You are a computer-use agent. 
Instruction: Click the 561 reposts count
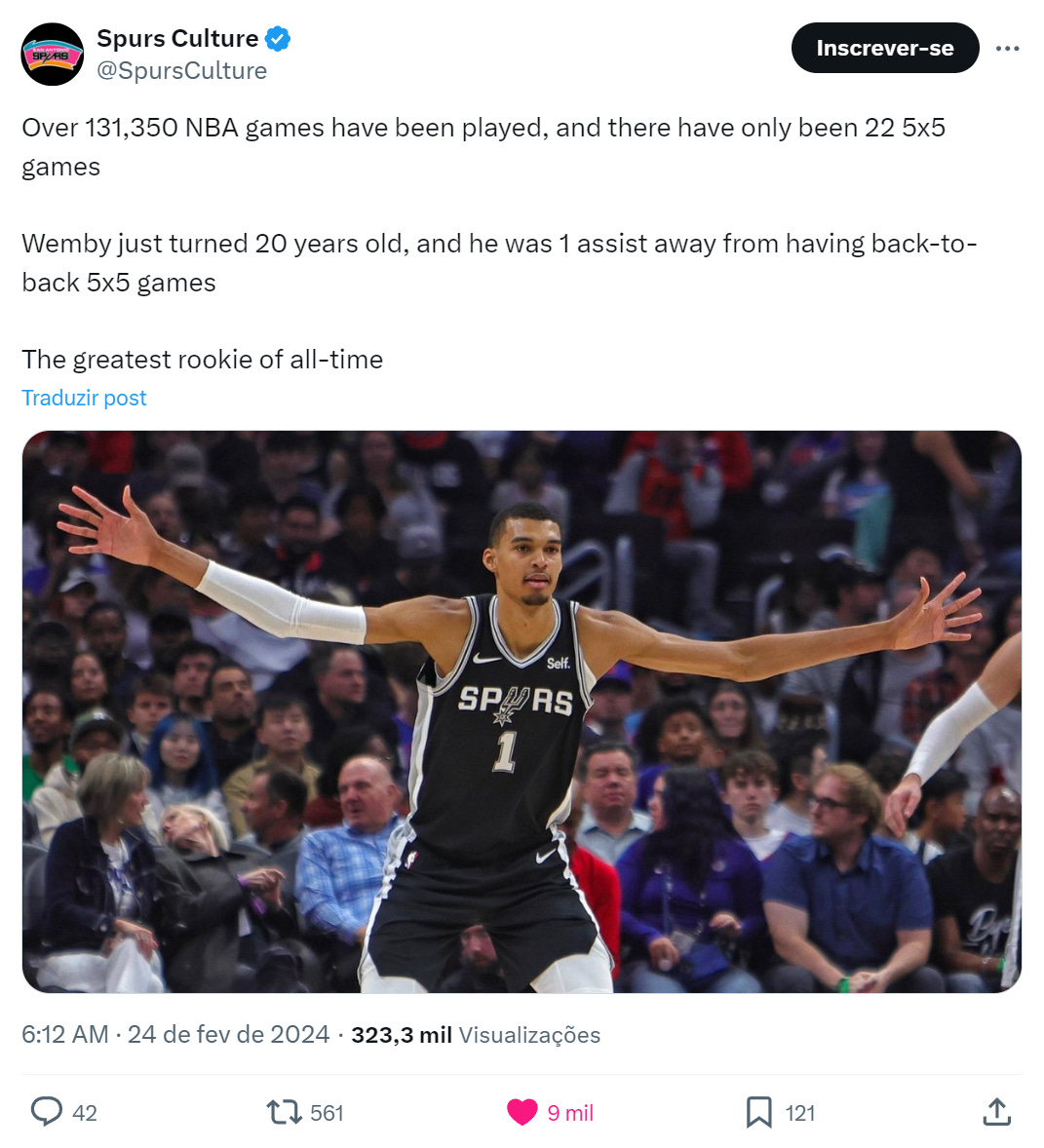click(327, 1113)
